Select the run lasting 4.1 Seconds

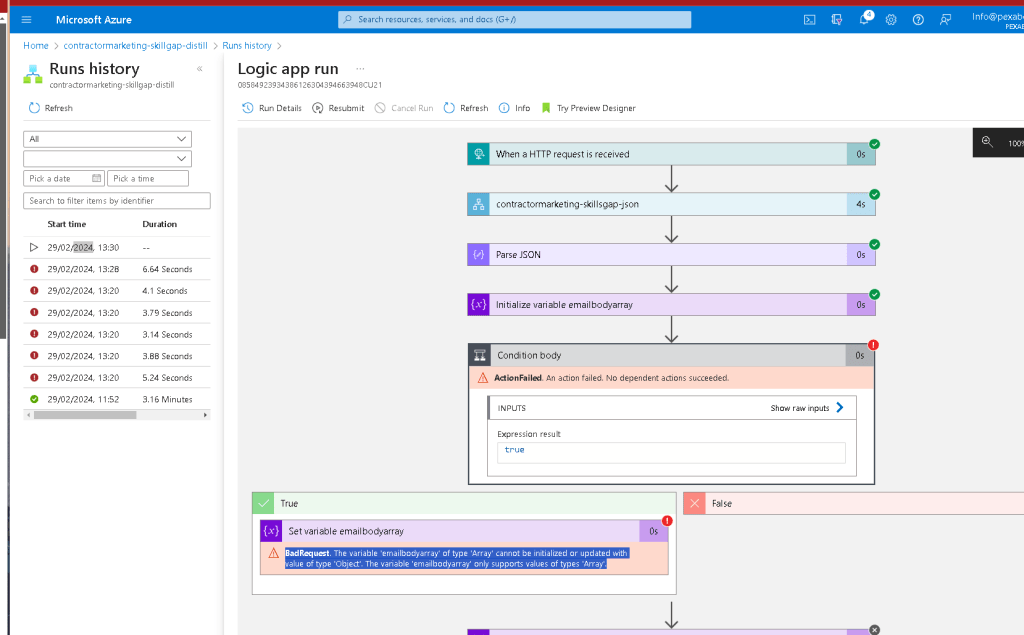pos(117,291)
